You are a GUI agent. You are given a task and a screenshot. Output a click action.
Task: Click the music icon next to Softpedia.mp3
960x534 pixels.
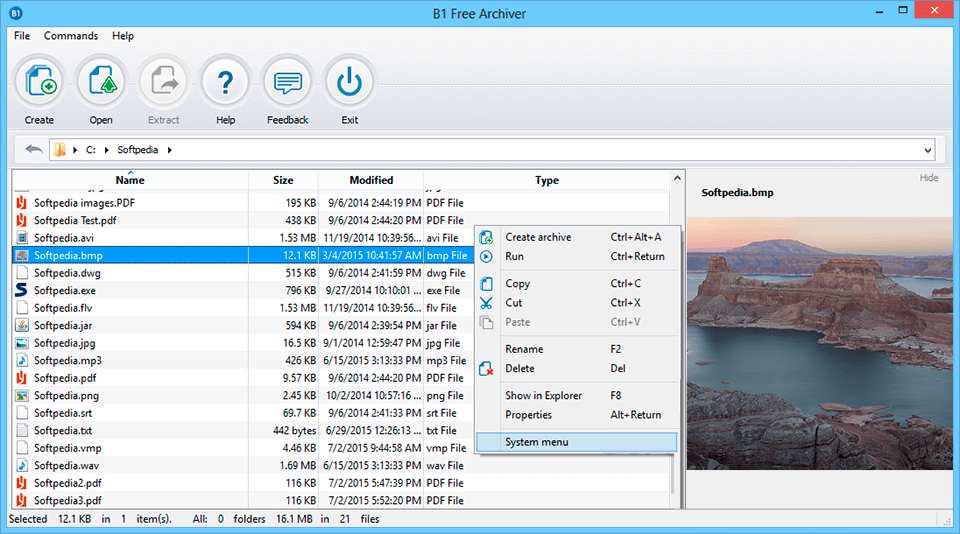22,360
